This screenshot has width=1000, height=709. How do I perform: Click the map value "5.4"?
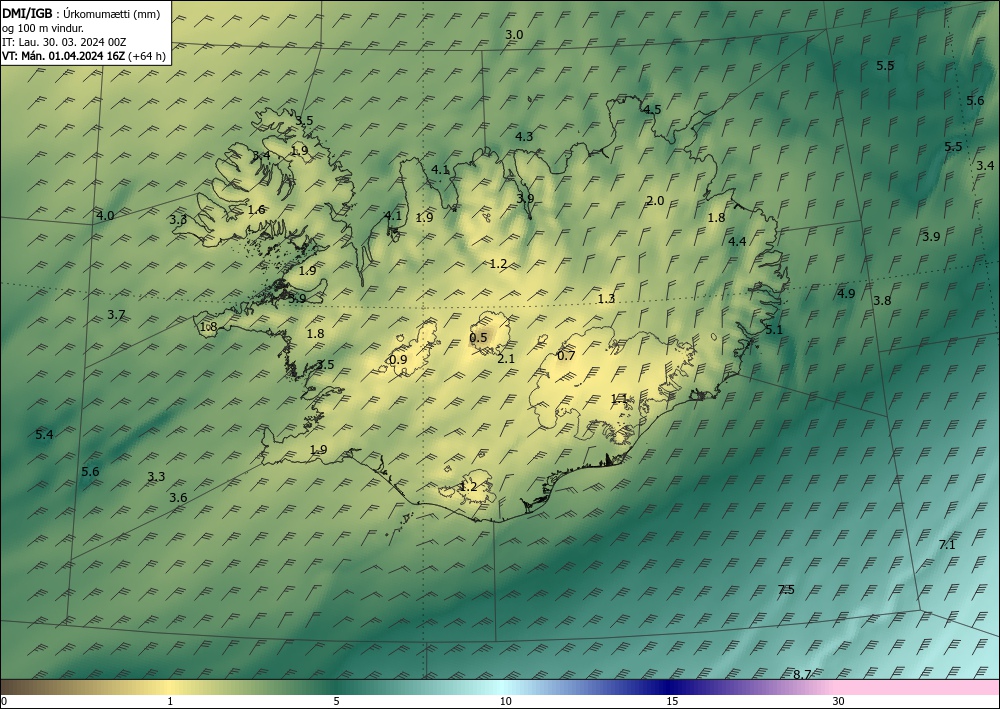[44, 435]
